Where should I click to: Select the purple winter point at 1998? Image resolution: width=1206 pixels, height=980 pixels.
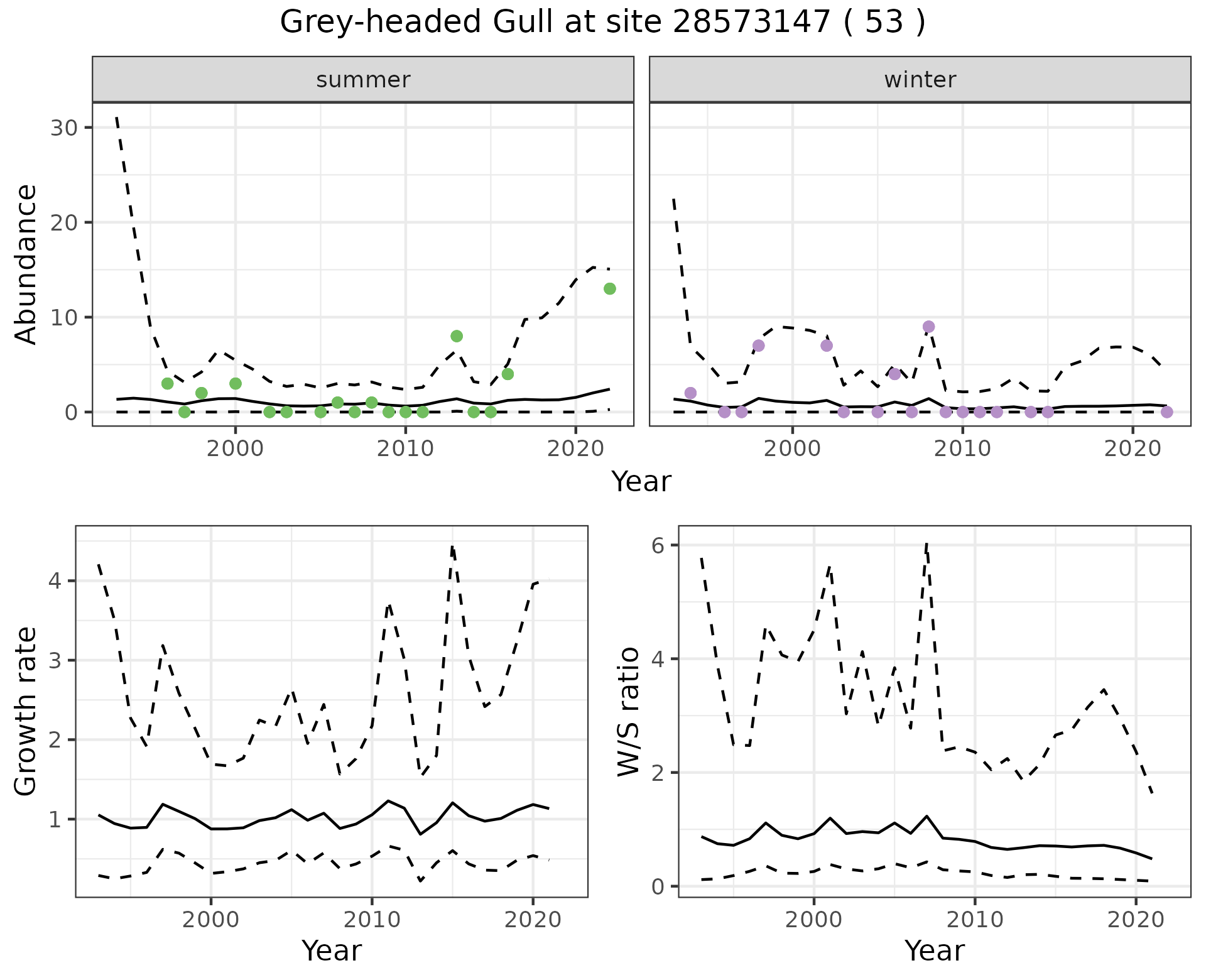758,346
